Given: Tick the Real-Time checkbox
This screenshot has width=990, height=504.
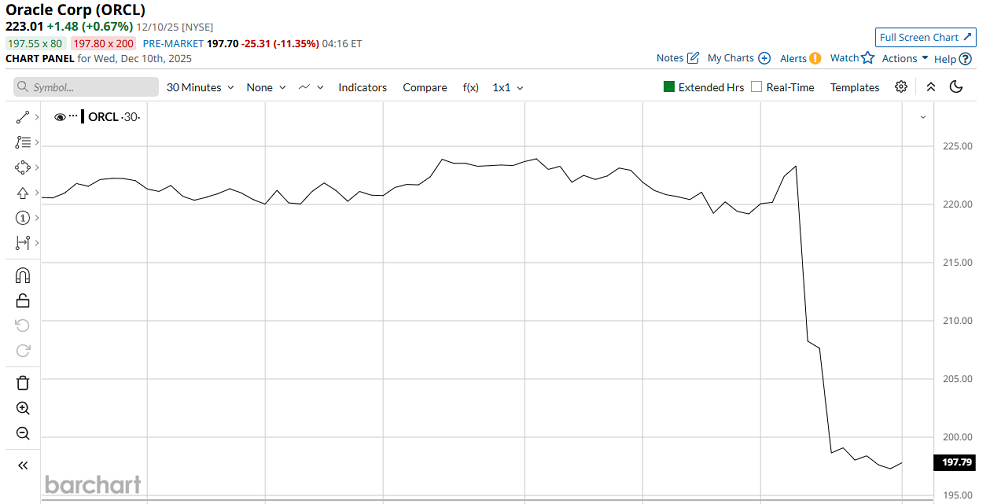Looking at the screenshot, I should (756, 87).
